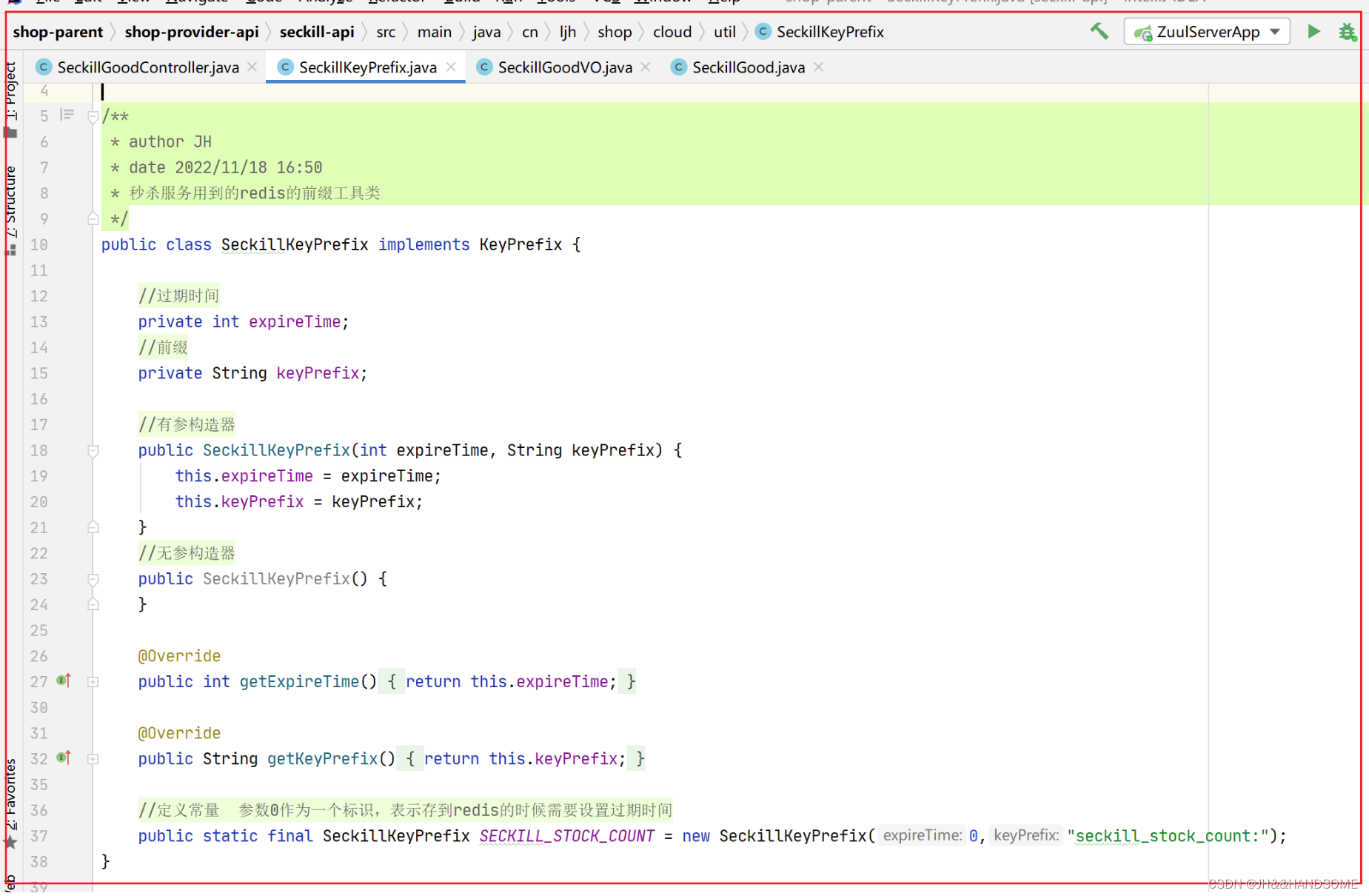Click the @Override annotation on line 31
Image resolution: width=1369 pixels, height=896 pixels.
coord(179,733)
